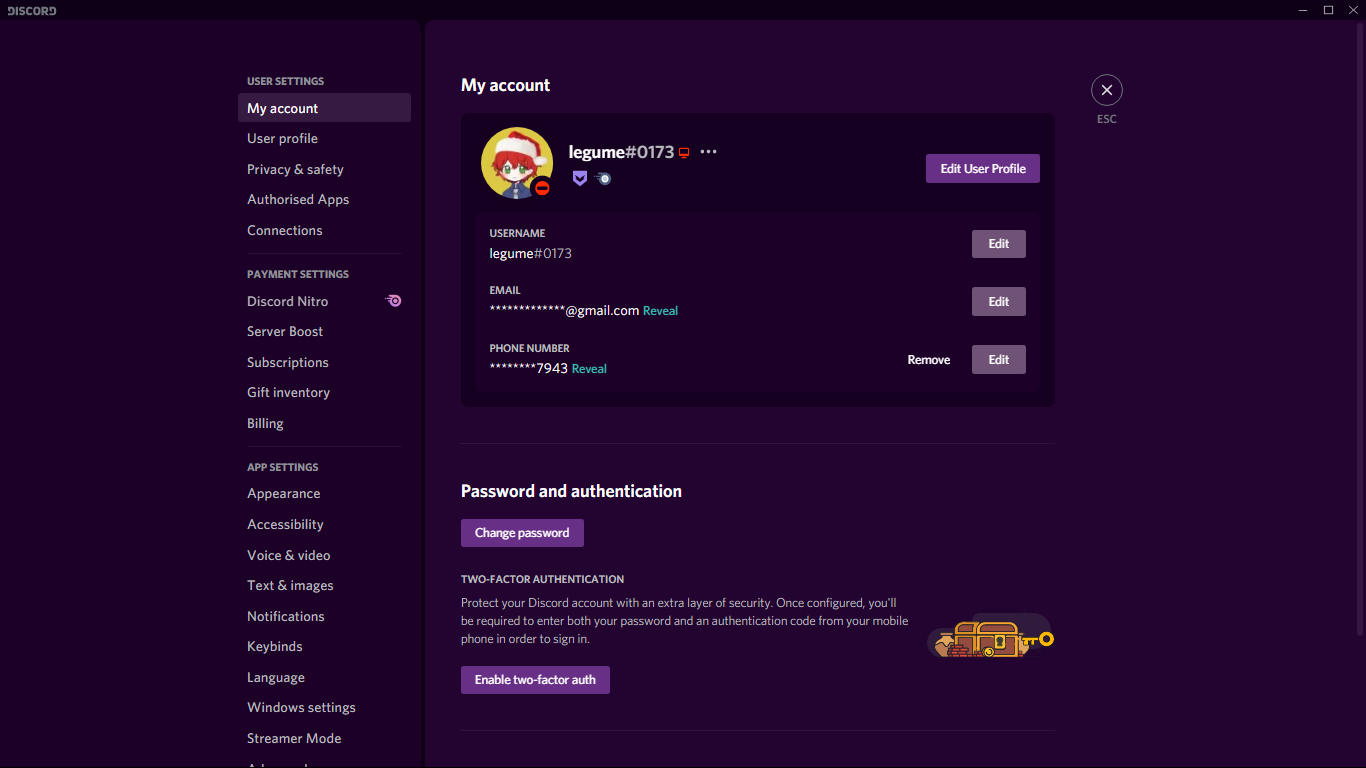This screenshot has height=768, width=1366.
Task: Click Edit button for email
Action: coord(998,302)
